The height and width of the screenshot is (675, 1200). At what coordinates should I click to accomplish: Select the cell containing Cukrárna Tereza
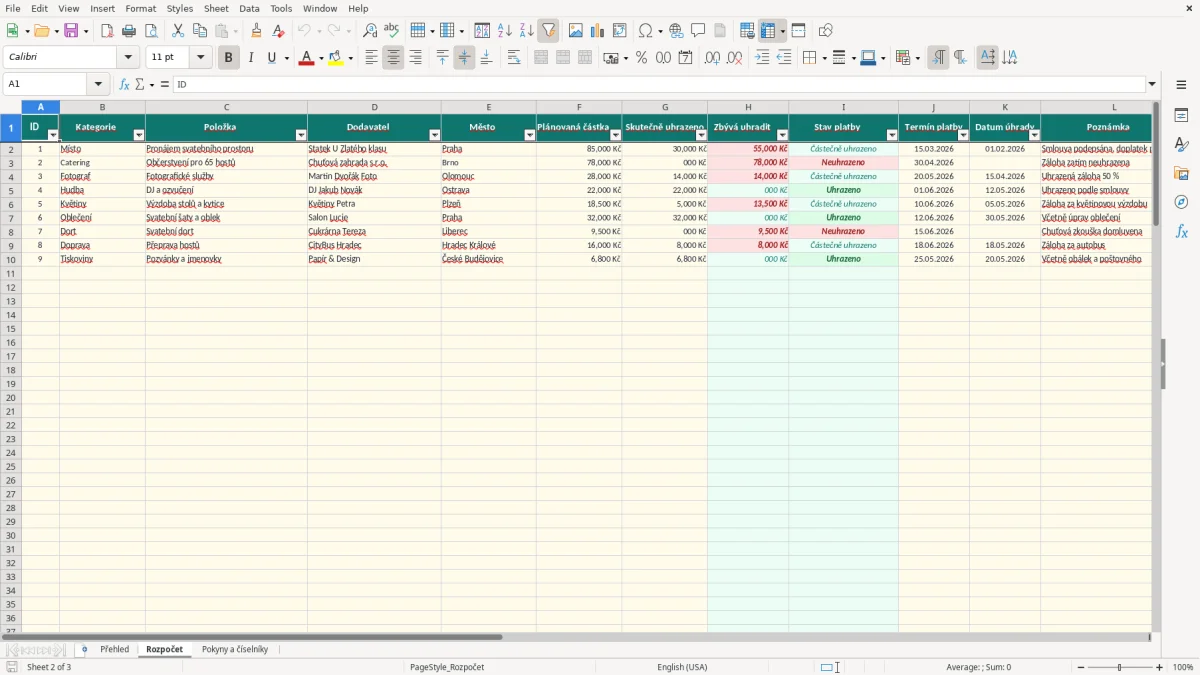374,232
